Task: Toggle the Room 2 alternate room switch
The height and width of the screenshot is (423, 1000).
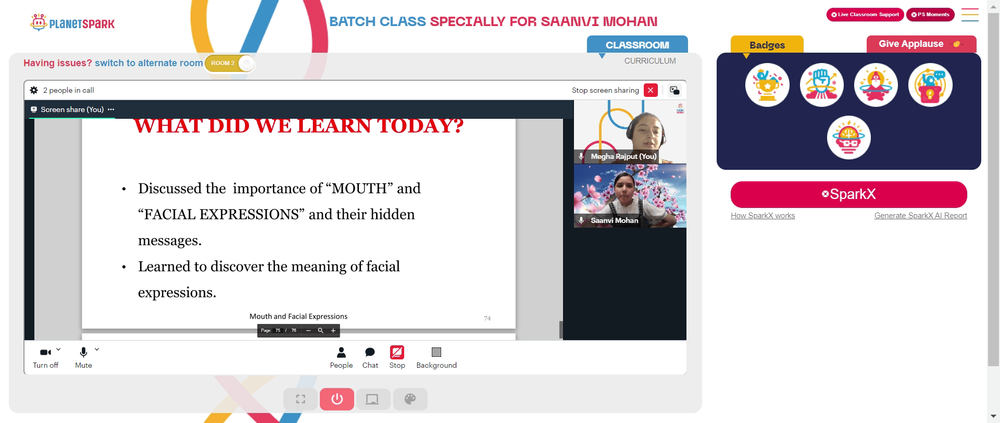Action: tap(230, 63)
